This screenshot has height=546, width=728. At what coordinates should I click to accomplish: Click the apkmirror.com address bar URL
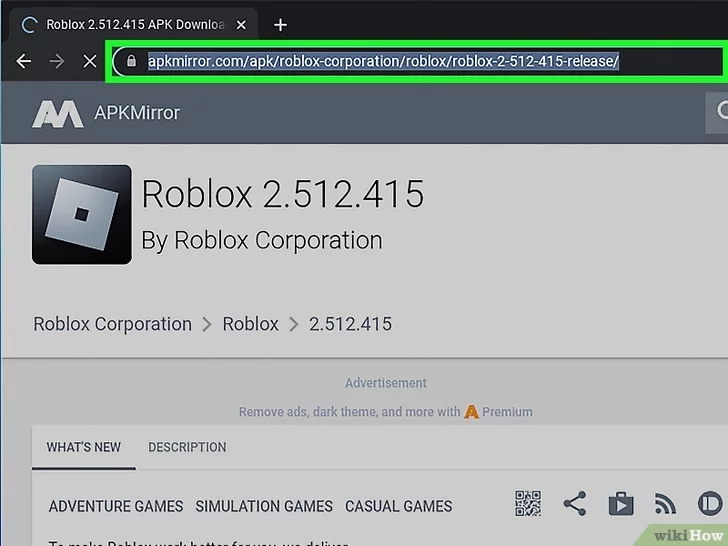383,61
